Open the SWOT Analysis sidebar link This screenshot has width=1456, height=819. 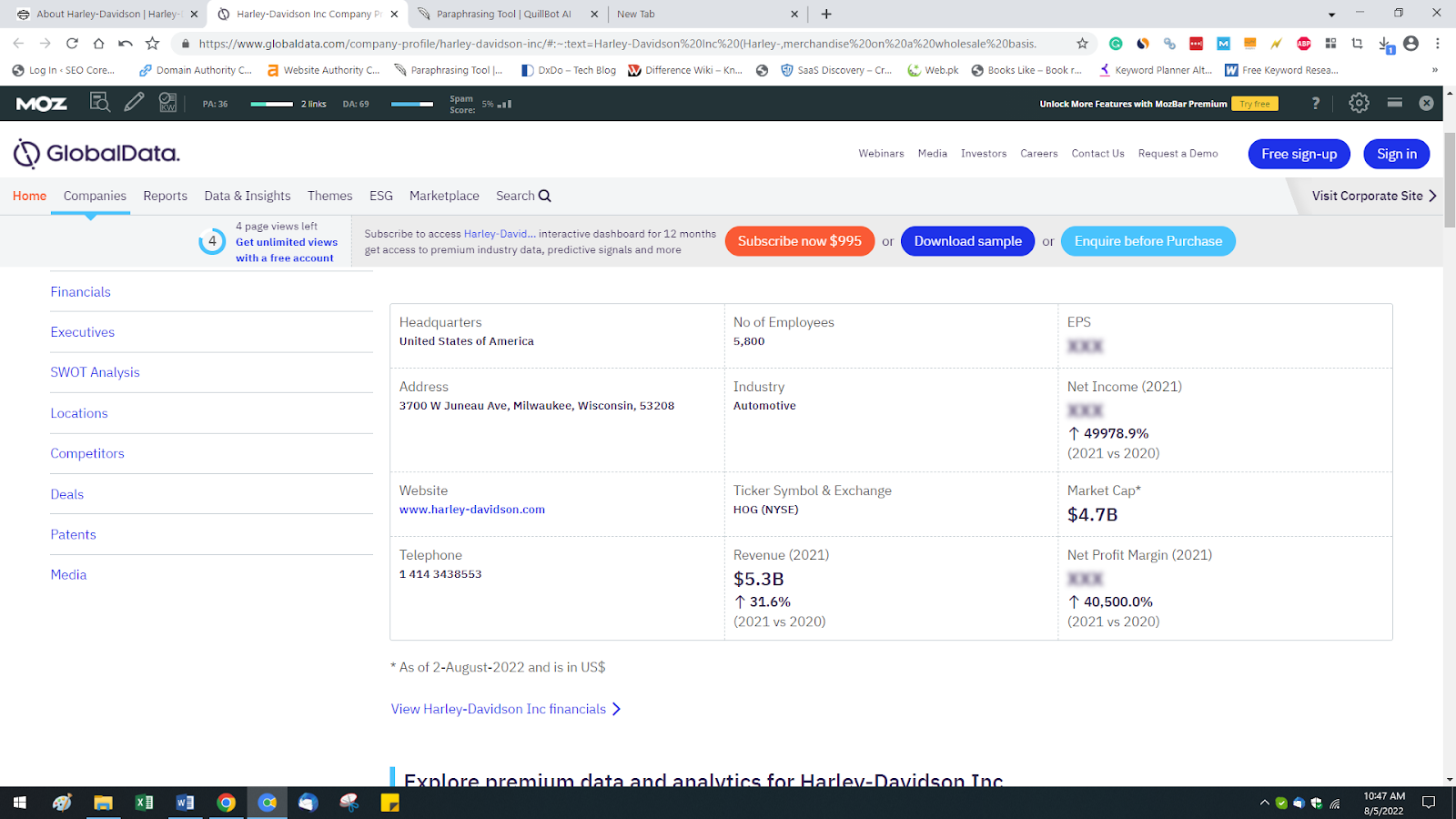[95, 372]
